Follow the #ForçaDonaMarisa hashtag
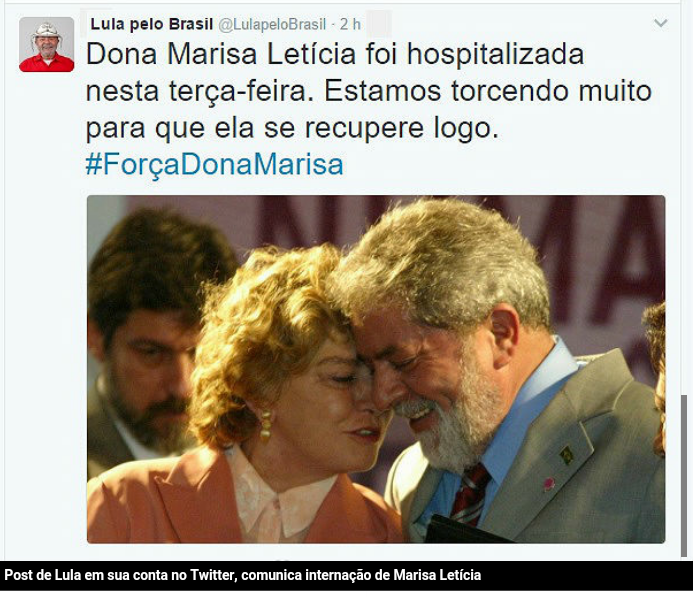693x597 pixels. click(214, 165)
